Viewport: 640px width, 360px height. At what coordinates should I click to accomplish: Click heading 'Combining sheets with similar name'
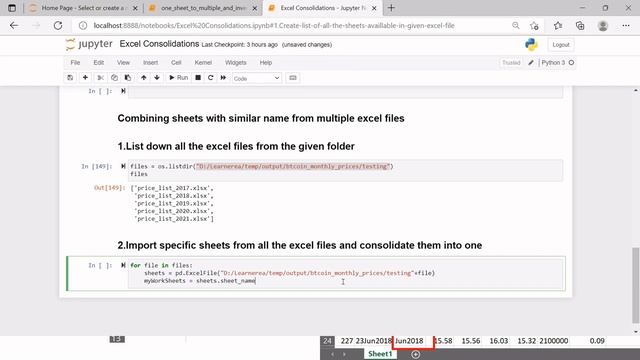(261, 118)
